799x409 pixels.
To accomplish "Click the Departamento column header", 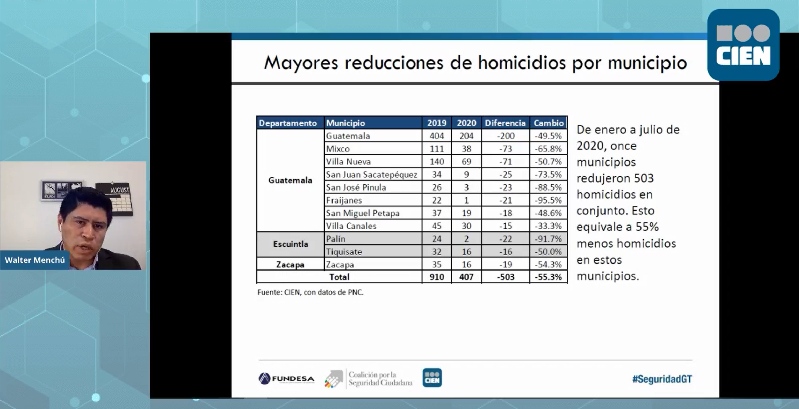I will tap(290, 123).
